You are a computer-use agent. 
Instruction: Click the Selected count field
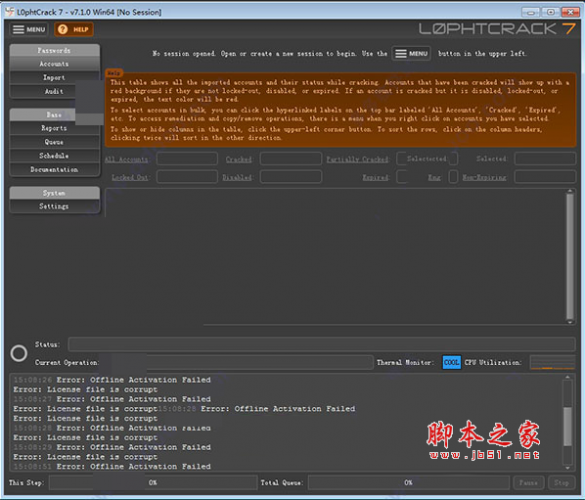click(x=545, y=159)
